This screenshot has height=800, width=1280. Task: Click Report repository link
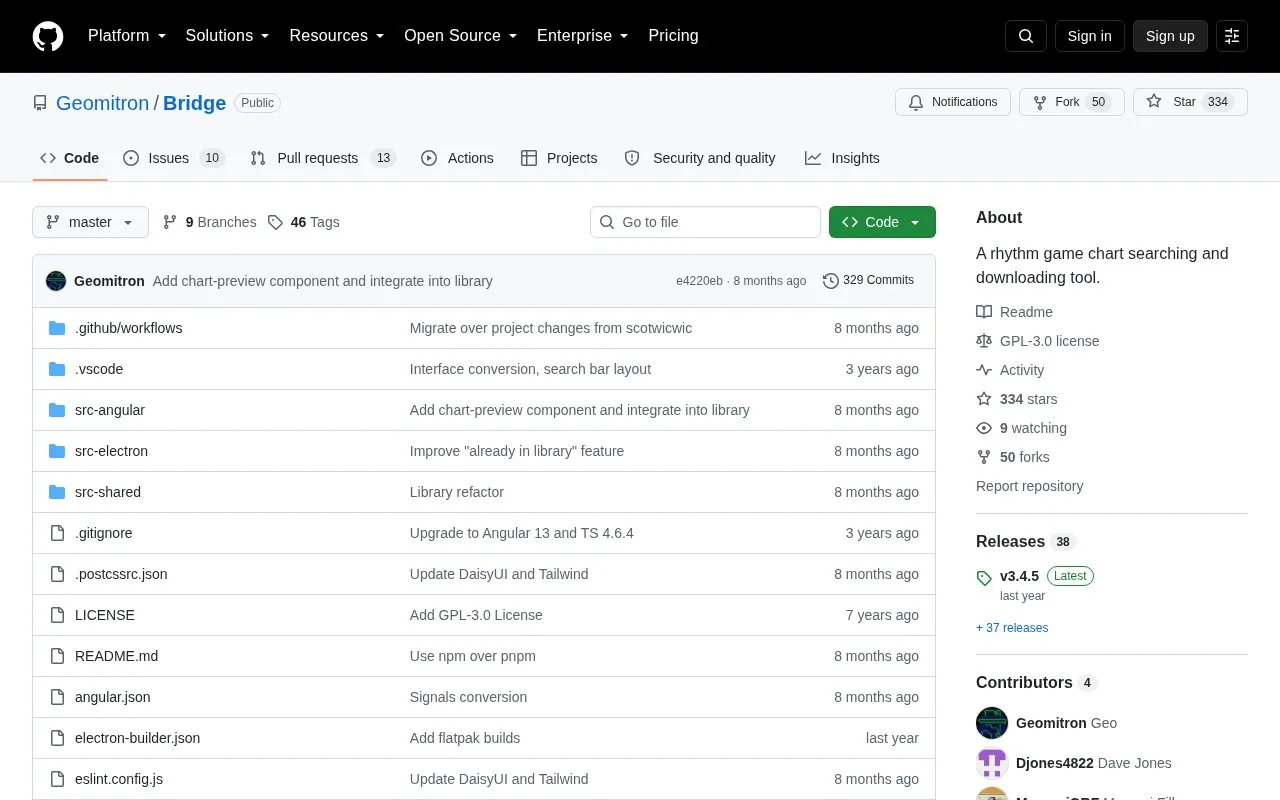tap(1029, 486)
